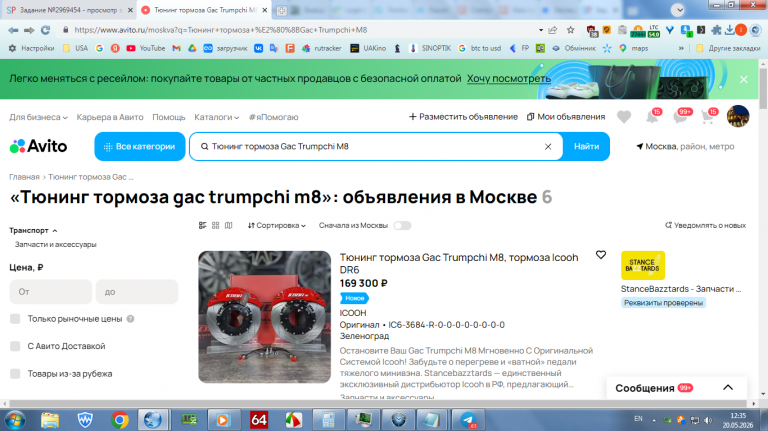Click the page vertical scrollbar thumb
Screen dimensions: 768x431
coord(763,88)
